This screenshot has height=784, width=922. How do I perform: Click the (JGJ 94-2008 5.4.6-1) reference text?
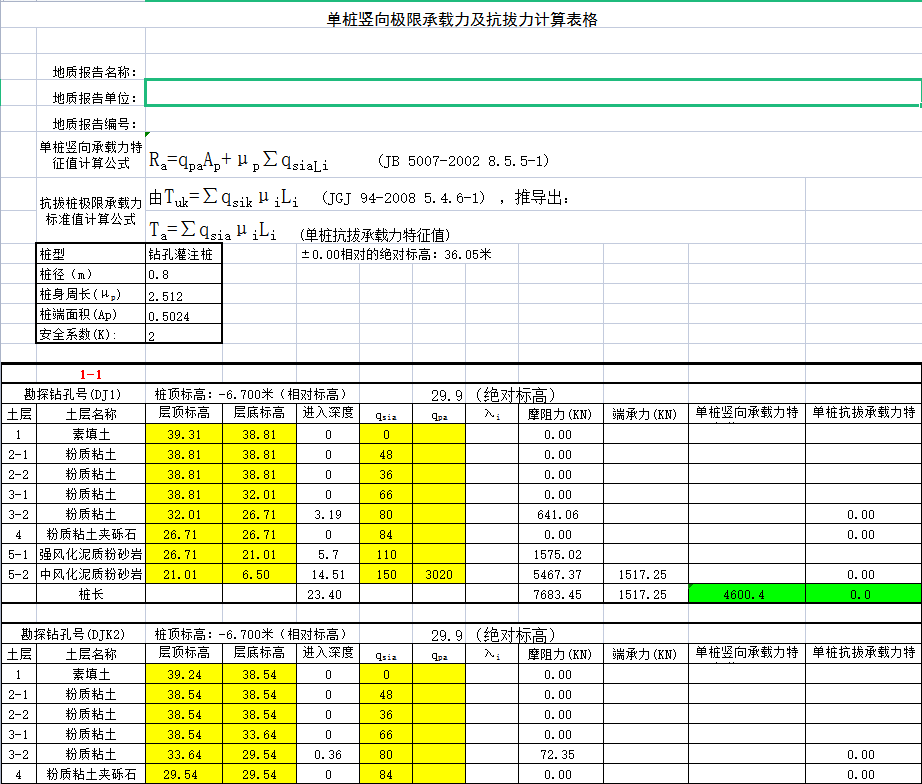(x=403, y=198)
